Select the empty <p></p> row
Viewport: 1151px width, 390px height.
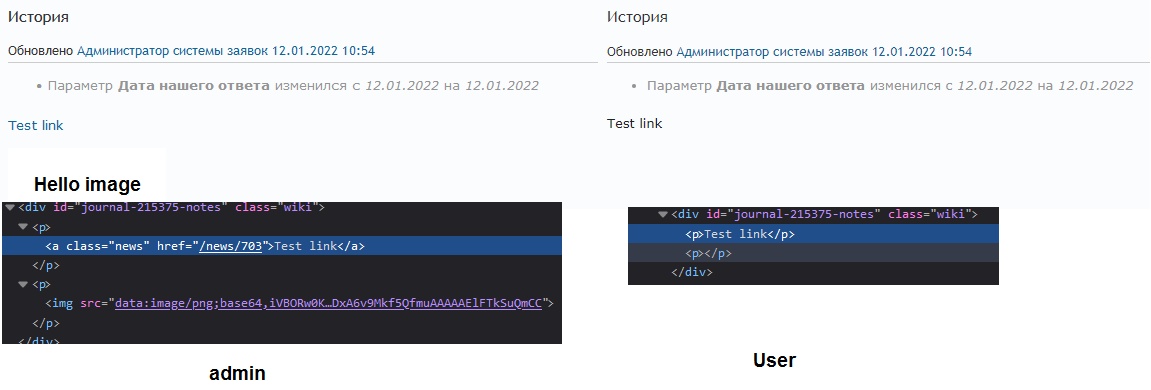pos(813,253)
